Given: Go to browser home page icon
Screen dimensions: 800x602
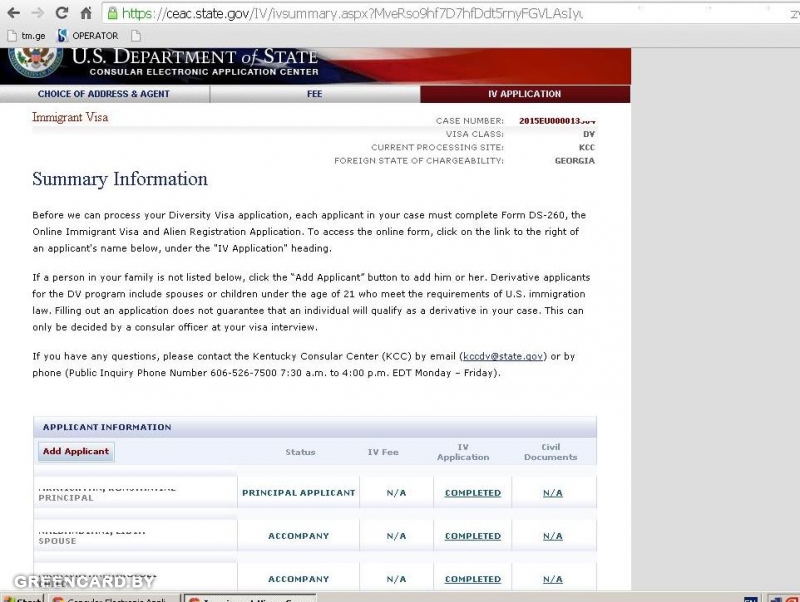Looking at the screenshot, I should (x=86, y=13).
